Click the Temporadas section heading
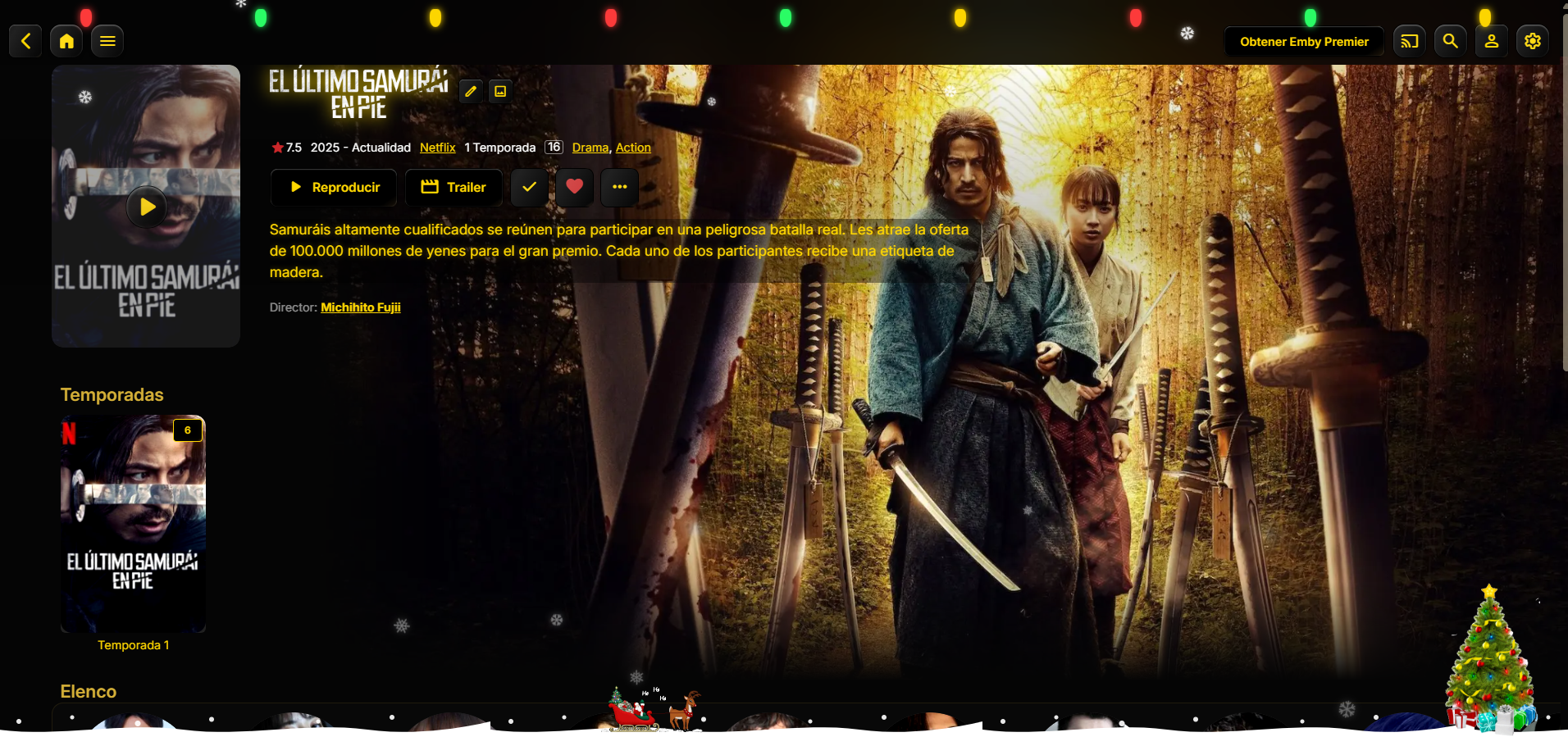This screenshot has width=1568, height=746. click(x=112, y=395)
